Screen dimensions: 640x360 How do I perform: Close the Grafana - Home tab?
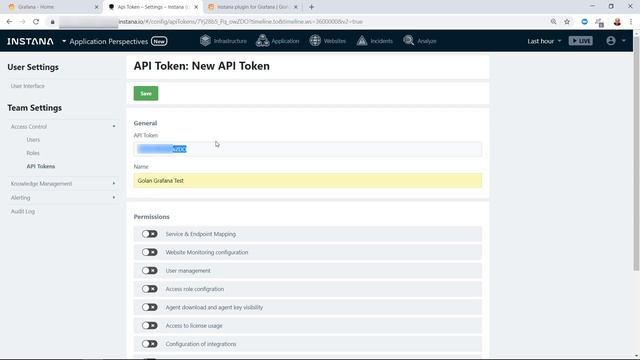pyautogui.click(x=96, y=7)
